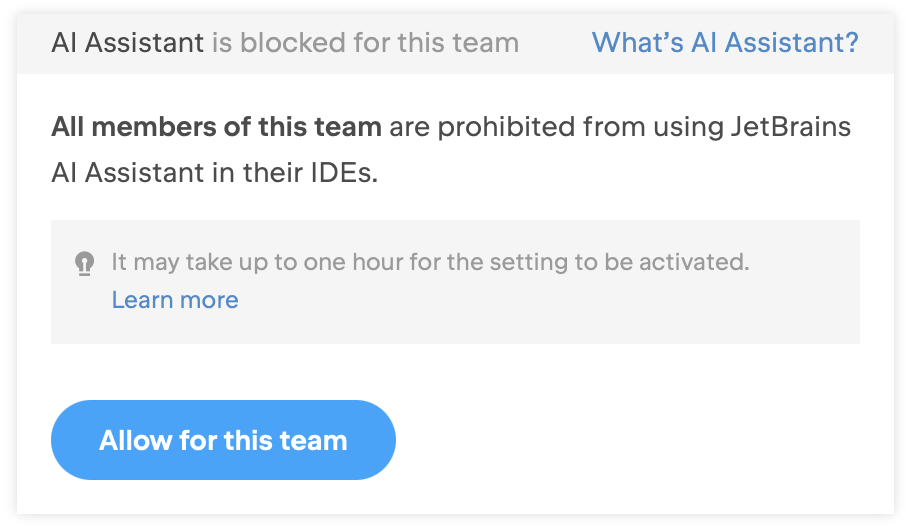Click the word "activated." in the hint
Screen dimensions: 912x530
(x=694, y=262)
